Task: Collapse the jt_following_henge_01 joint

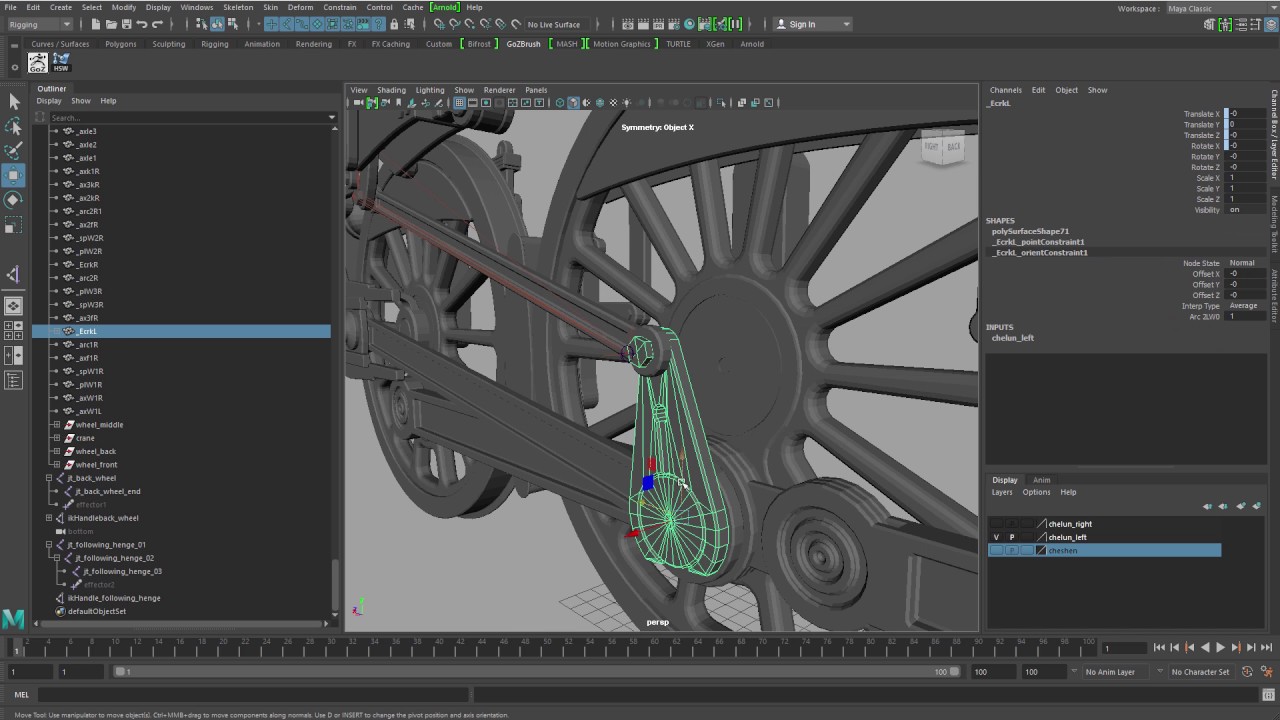Action: point(48,545)
